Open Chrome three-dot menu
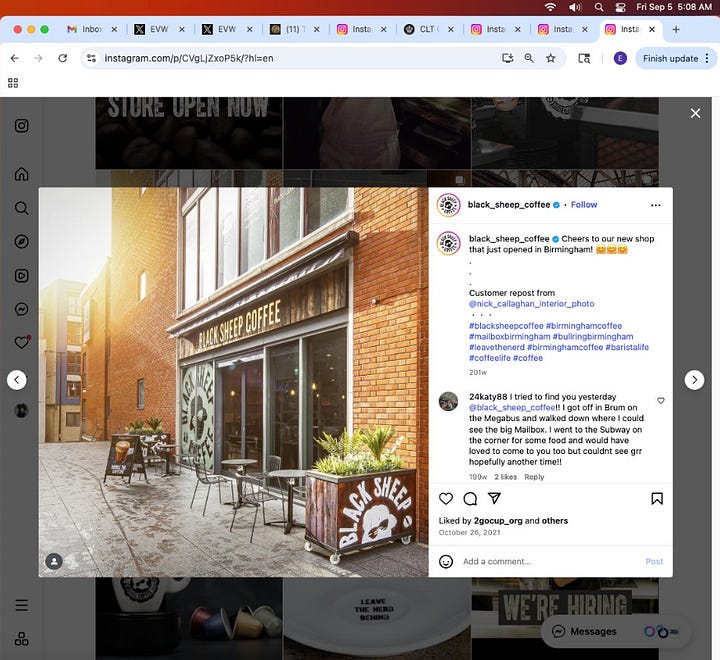Image resolution: width=720 pixels, height=660 pixels. click(707, 58)
